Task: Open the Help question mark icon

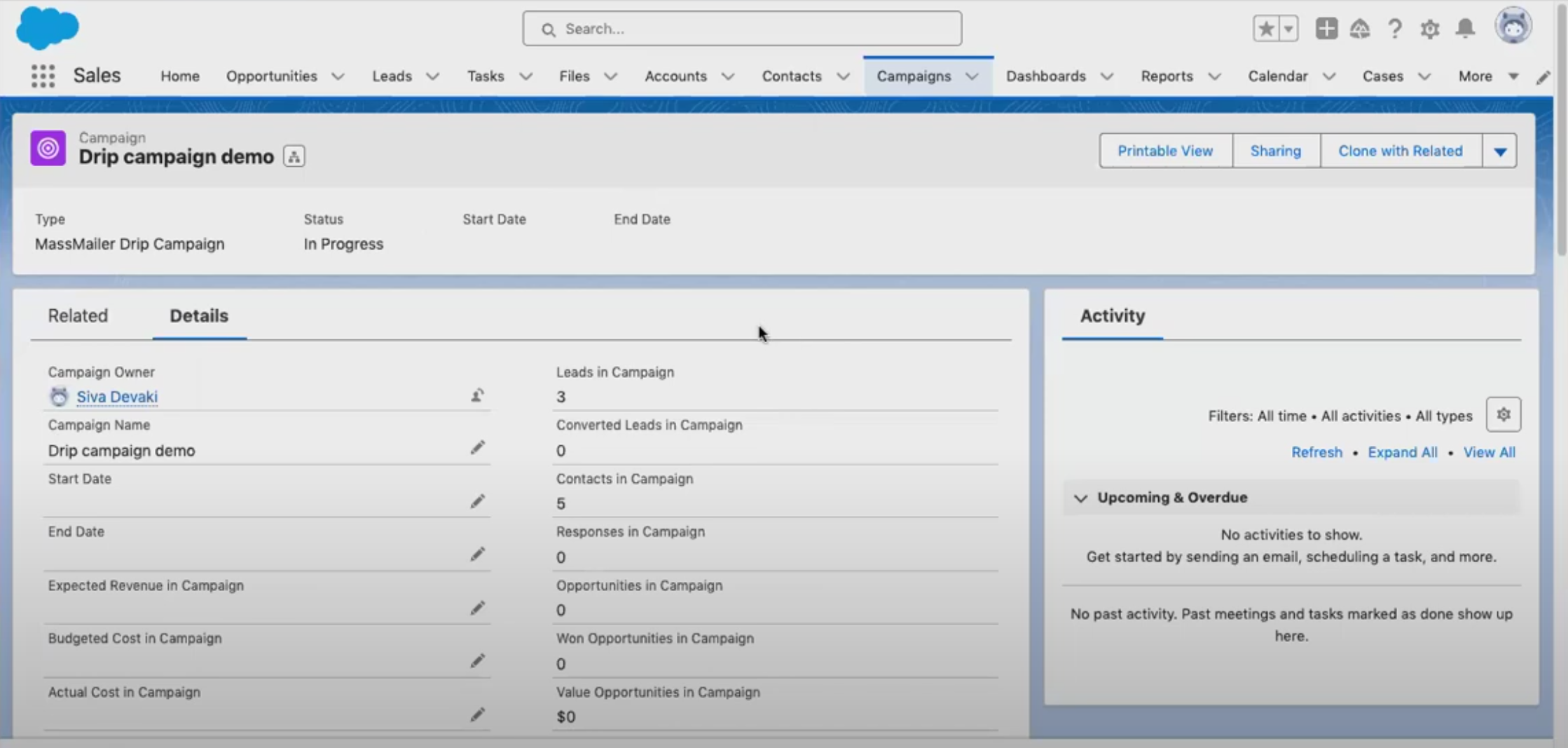Action: 1394,29
